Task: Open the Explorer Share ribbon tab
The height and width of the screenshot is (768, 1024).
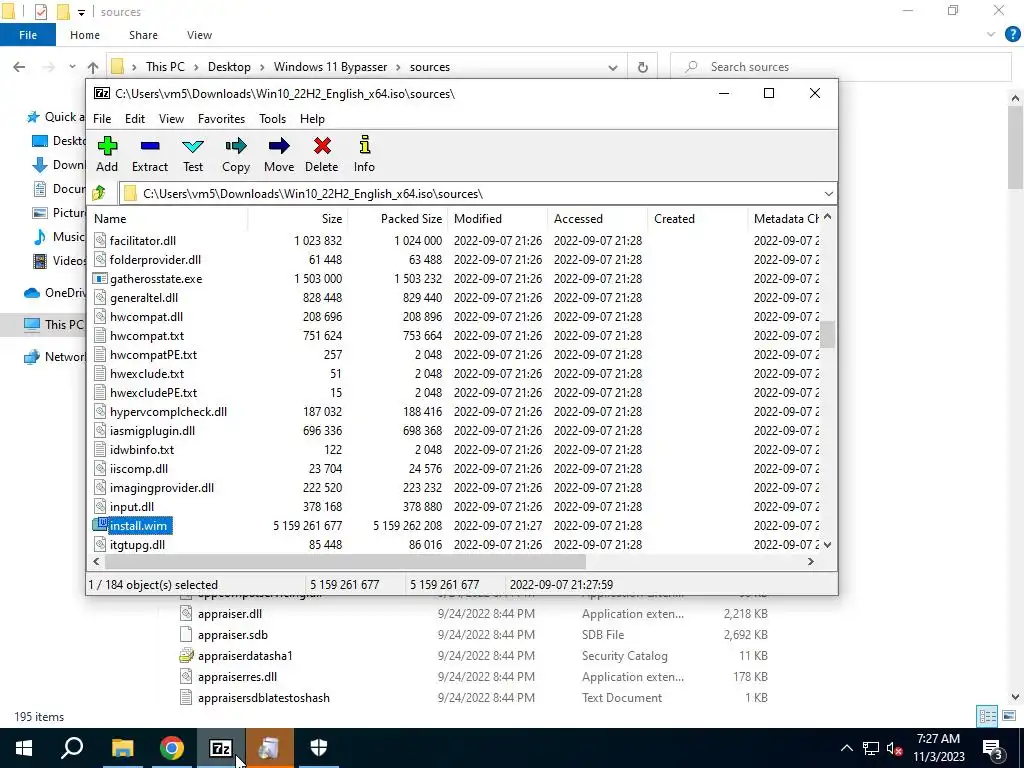Action: pos(143,35)
